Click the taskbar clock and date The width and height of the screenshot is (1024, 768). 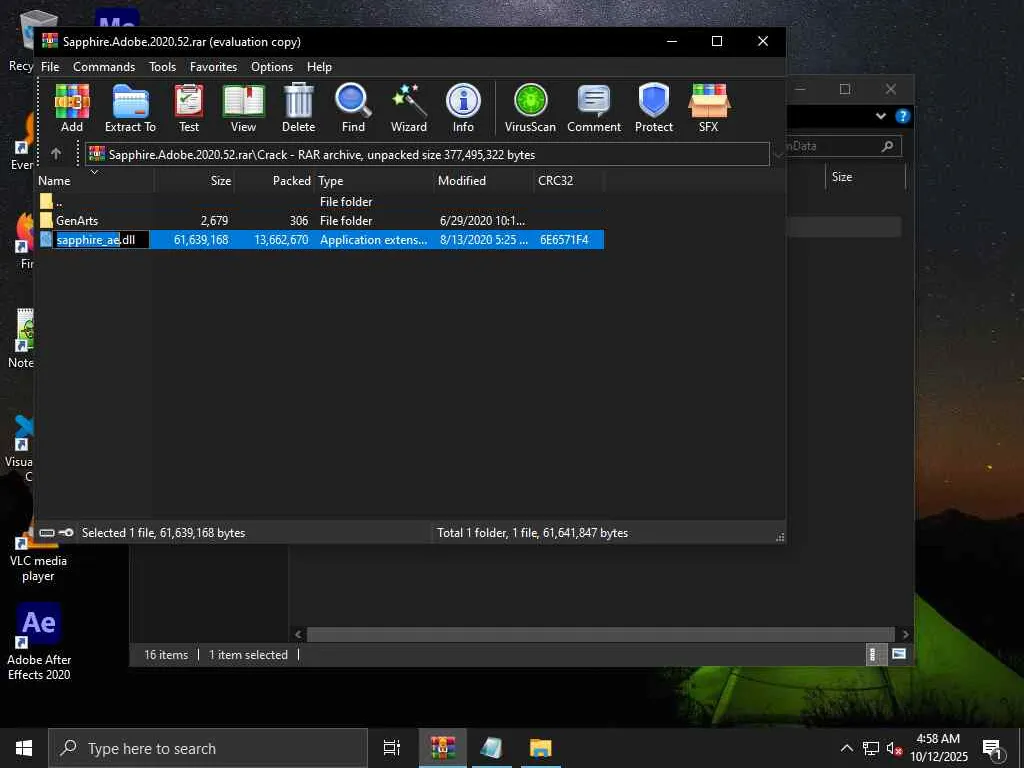click(x=938, y=748)
